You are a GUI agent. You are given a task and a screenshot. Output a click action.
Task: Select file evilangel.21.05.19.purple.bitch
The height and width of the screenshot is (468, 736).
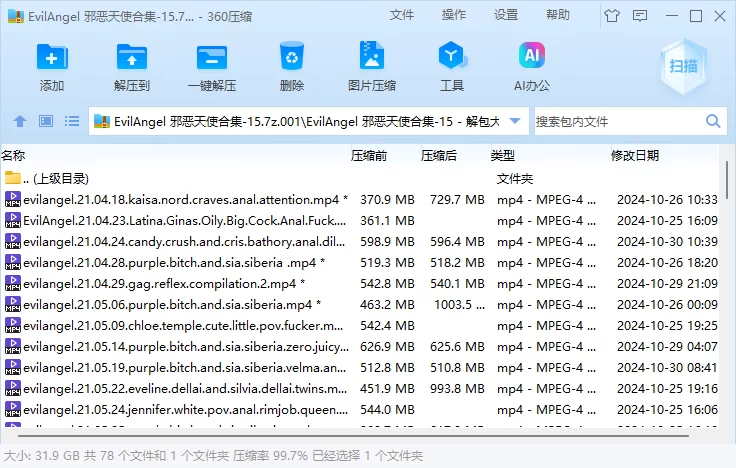click(x=360, y=368)
